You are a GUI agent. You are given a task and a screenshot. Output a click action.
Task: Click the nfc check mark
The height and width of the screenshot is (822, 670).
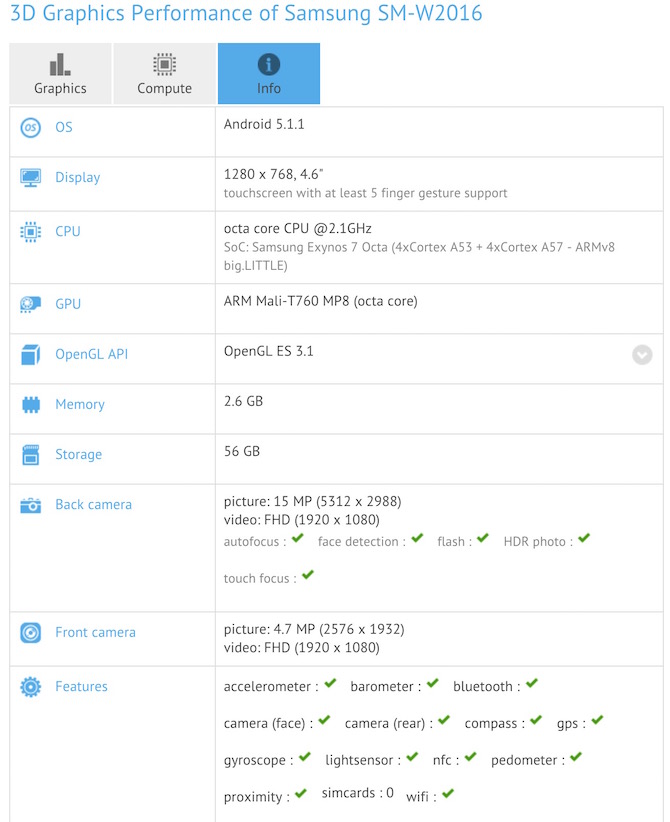click(x=471, y=757)
